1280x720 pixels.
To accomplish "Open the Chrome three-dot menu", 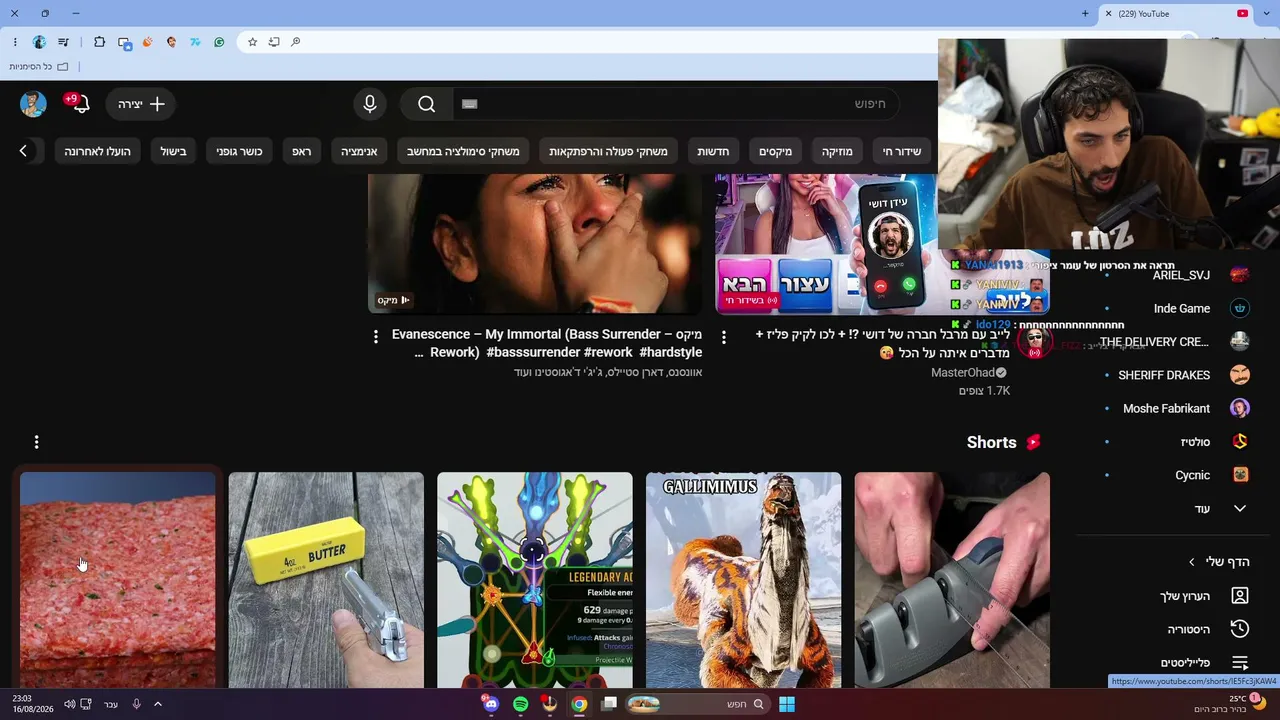I will (x=15, y=42).
